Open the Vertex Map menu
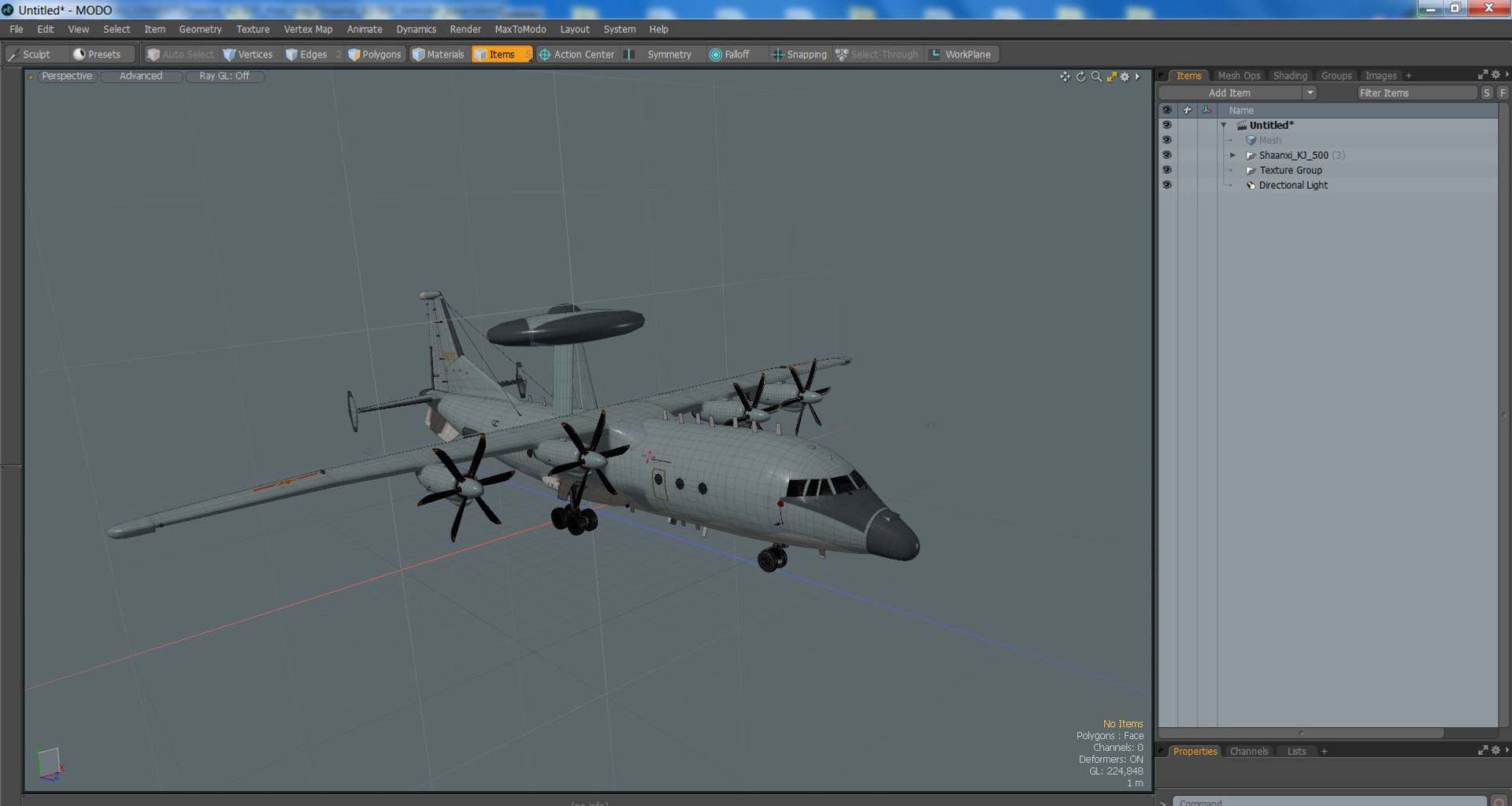1512x806 pixels. click(308, 29)
